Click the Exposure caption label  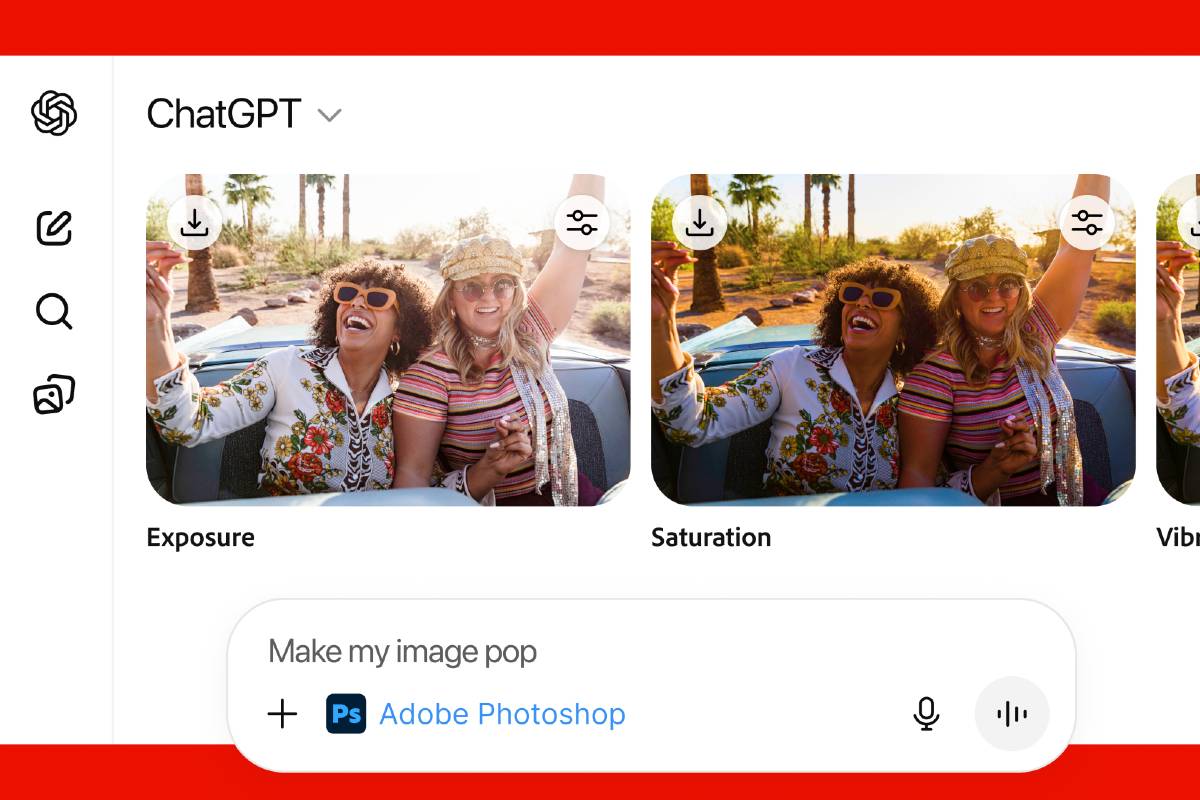pyautogui.click(x=200, y=538)
